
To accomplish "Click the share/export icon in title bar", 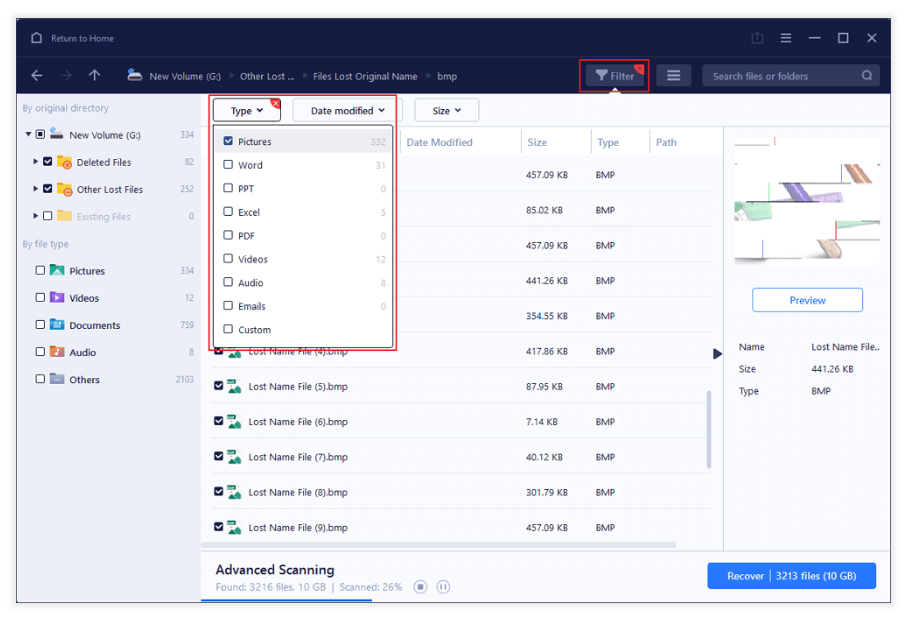I will coord(757,38).
